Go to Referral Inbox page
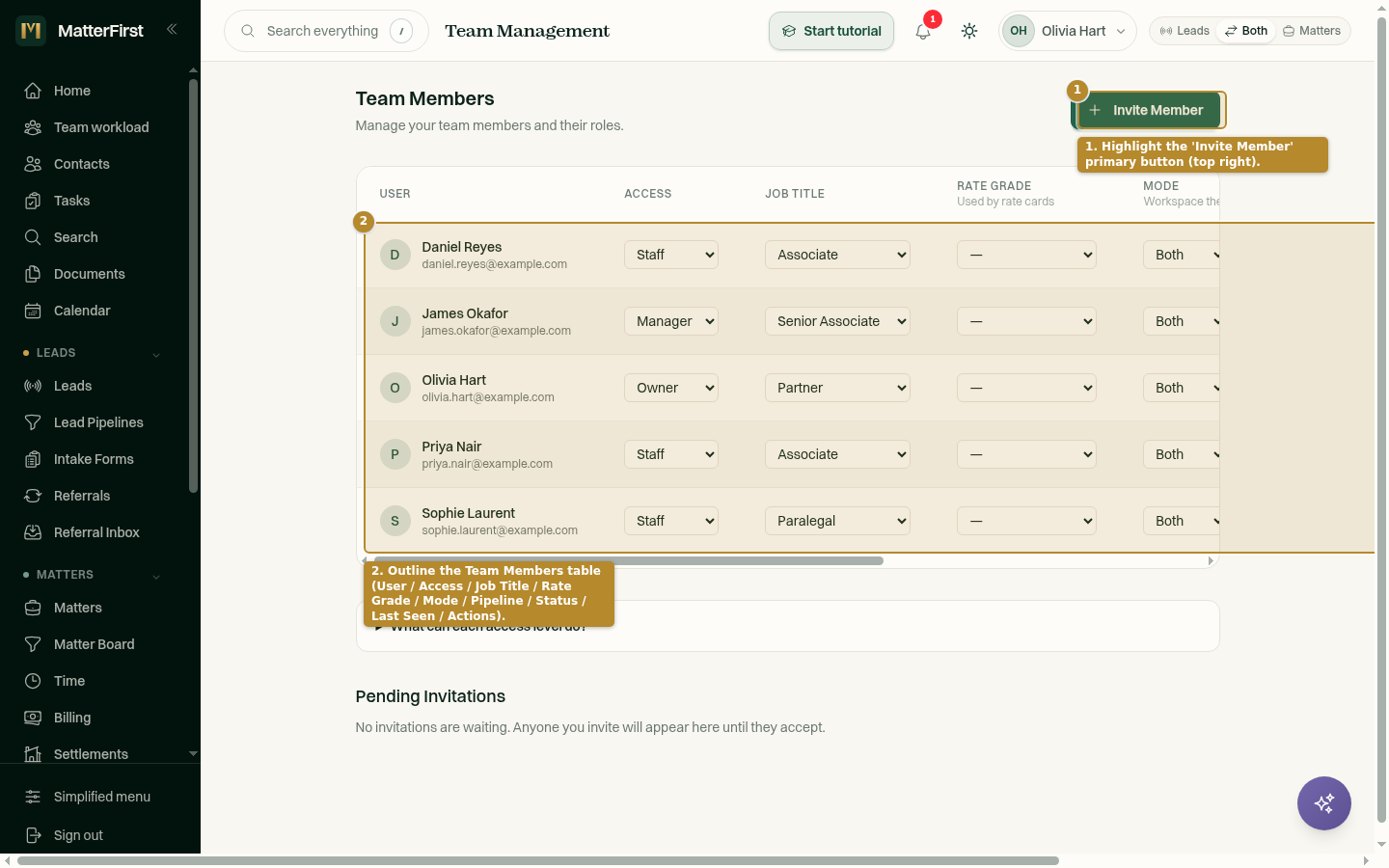This screenshot has height=868, width=1389. [96, 532]
